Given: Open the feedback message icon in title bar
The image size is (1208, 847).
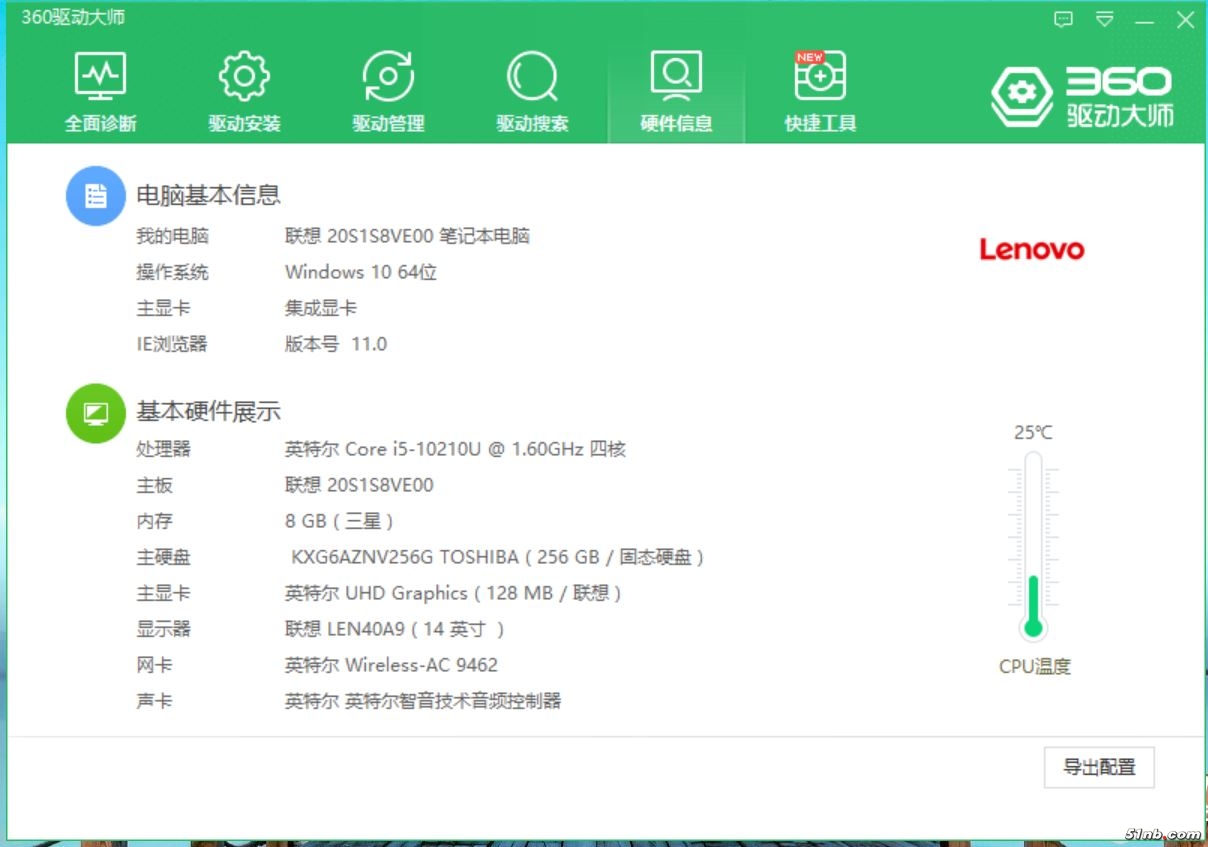Looking at the screenshot, I should coord(1064,19).
